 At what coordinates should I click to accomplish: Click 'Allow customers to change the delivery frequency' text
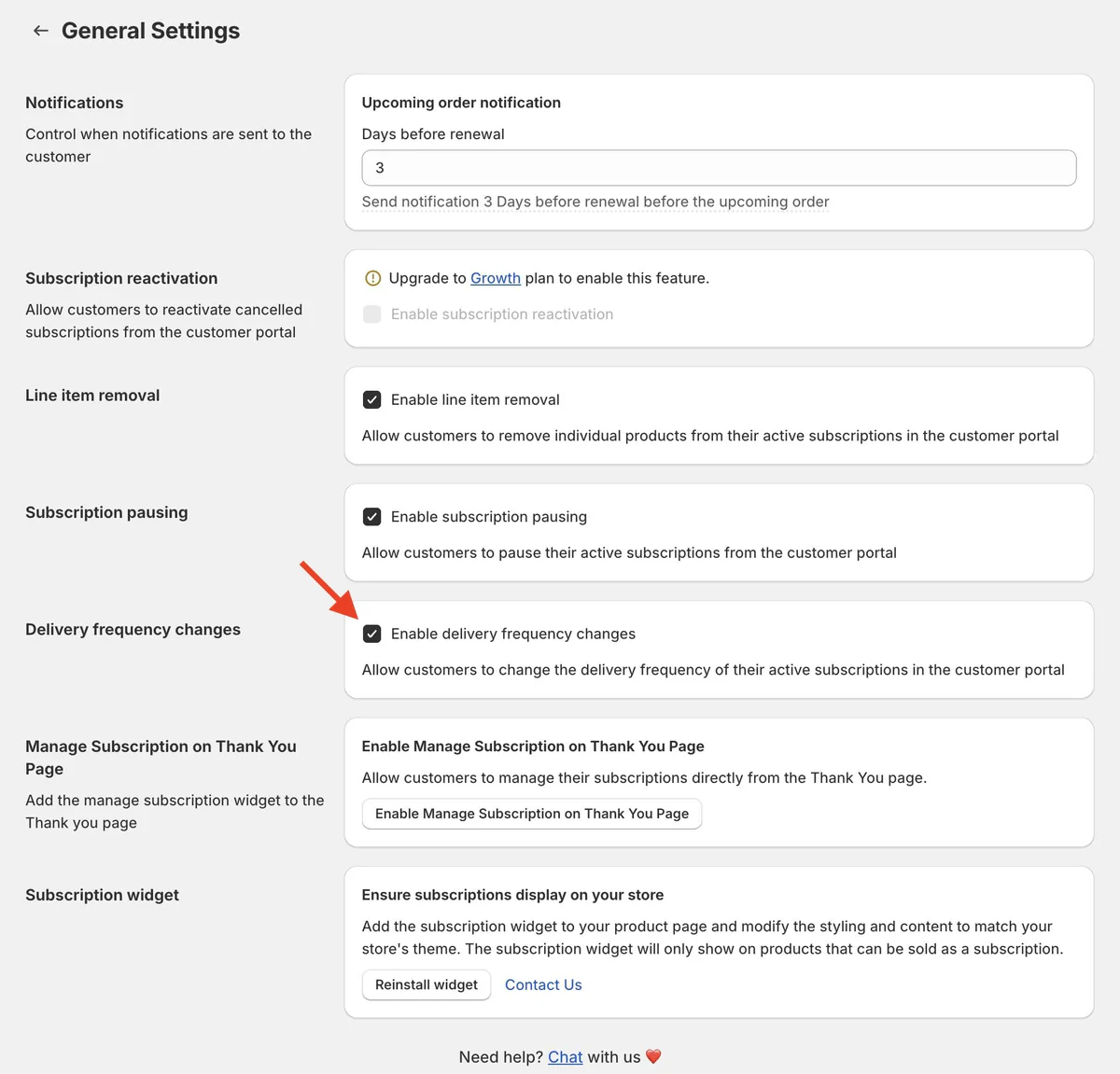[713, 670]
